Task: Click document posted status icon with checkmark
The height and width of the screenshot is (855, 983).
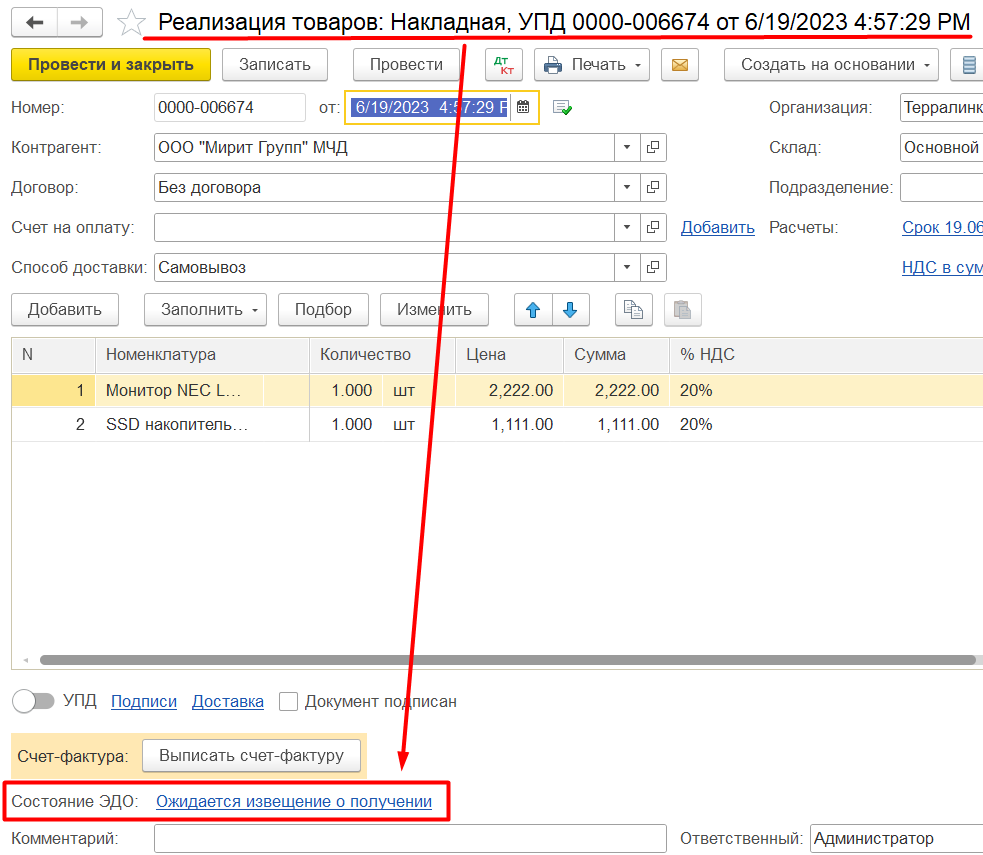Action: tap(562, 107)
